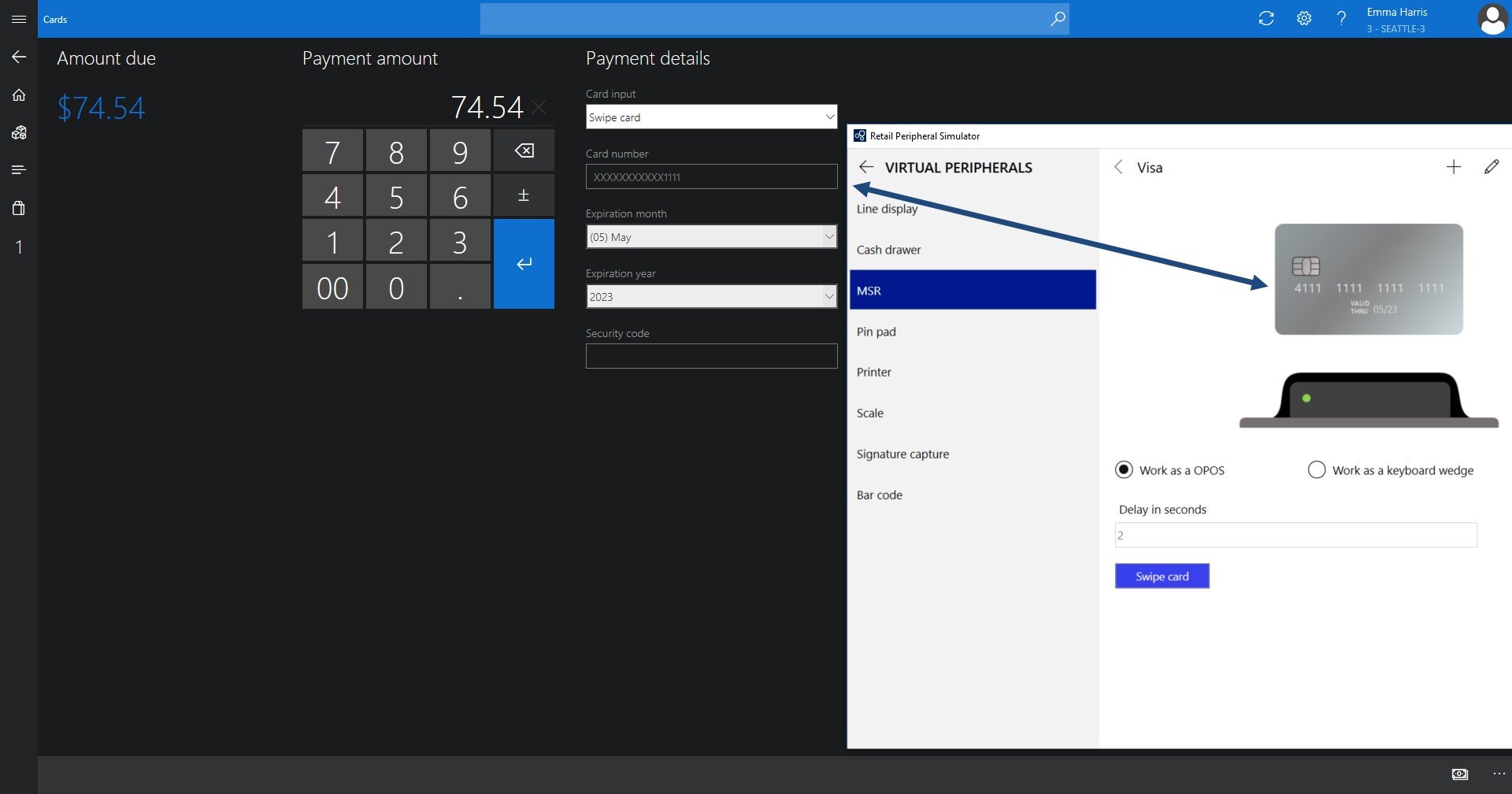Open the transaction lines list icon

(x=19, y=169)
